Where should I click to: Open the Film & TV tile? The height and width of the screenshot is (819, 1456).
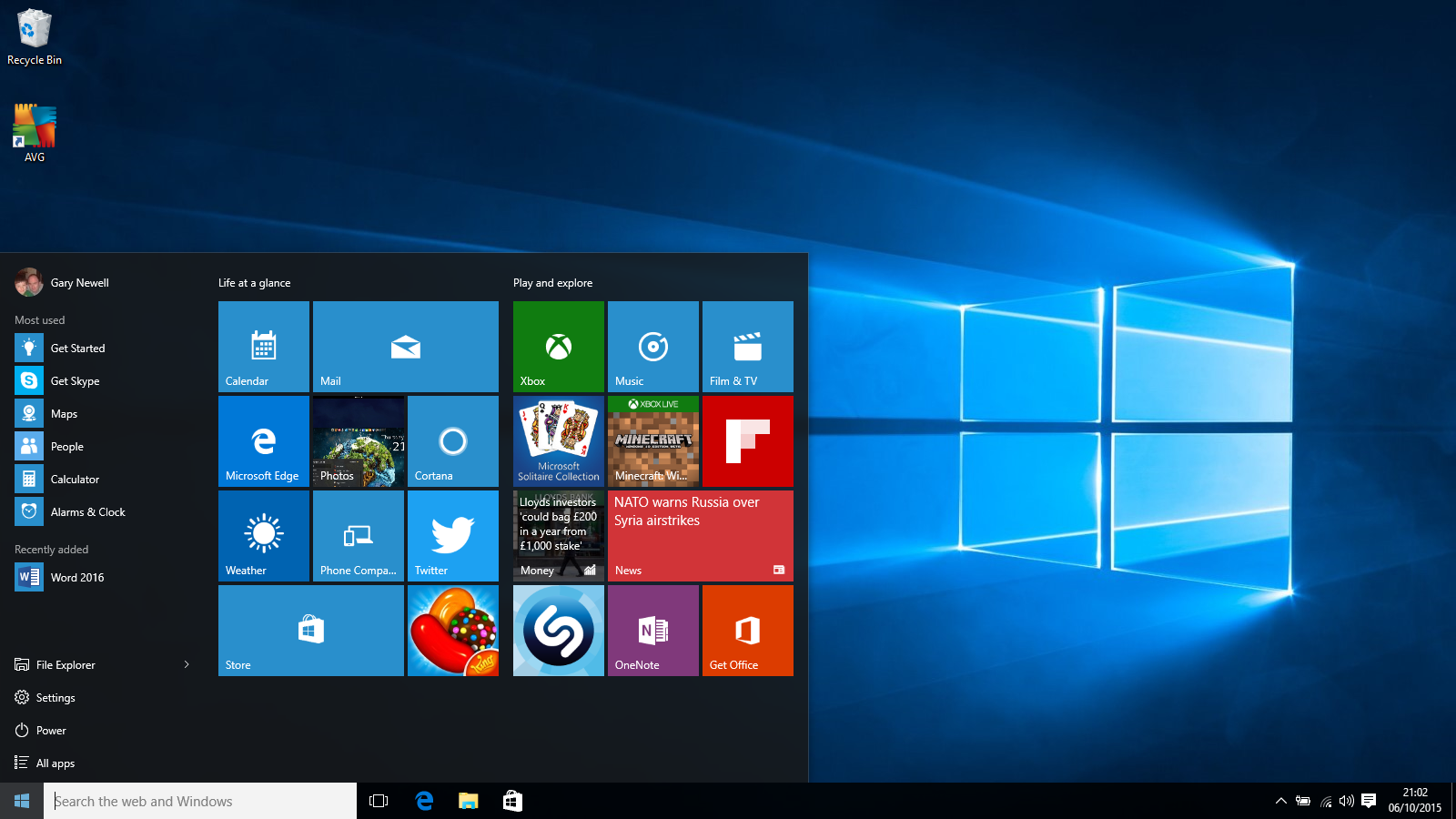(x=748, y=347)
